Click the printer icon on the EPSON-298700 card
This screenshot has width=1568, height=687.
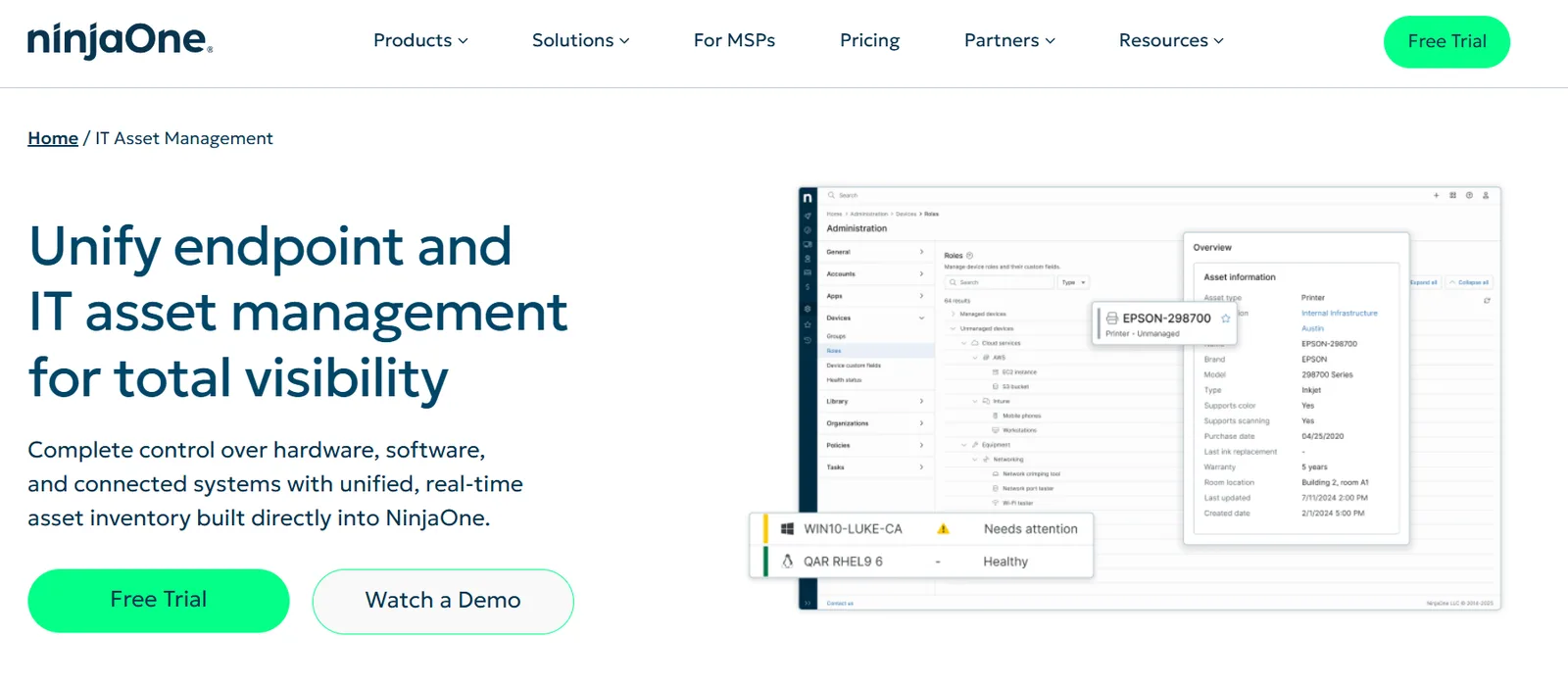[1112, 319]
